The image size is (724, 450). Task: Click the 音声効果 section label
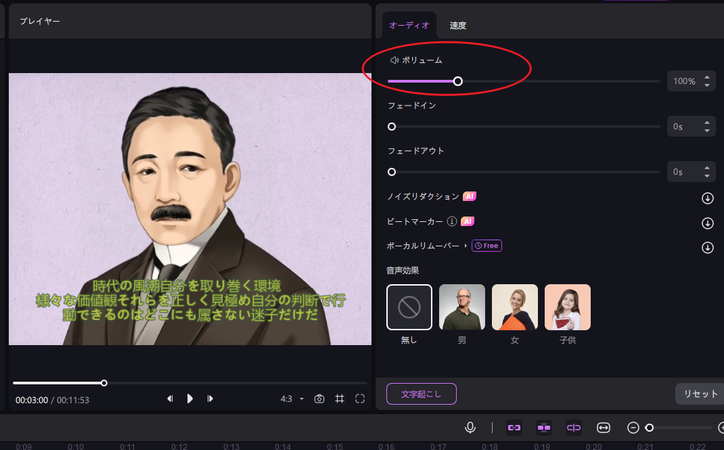click(402, 270)
